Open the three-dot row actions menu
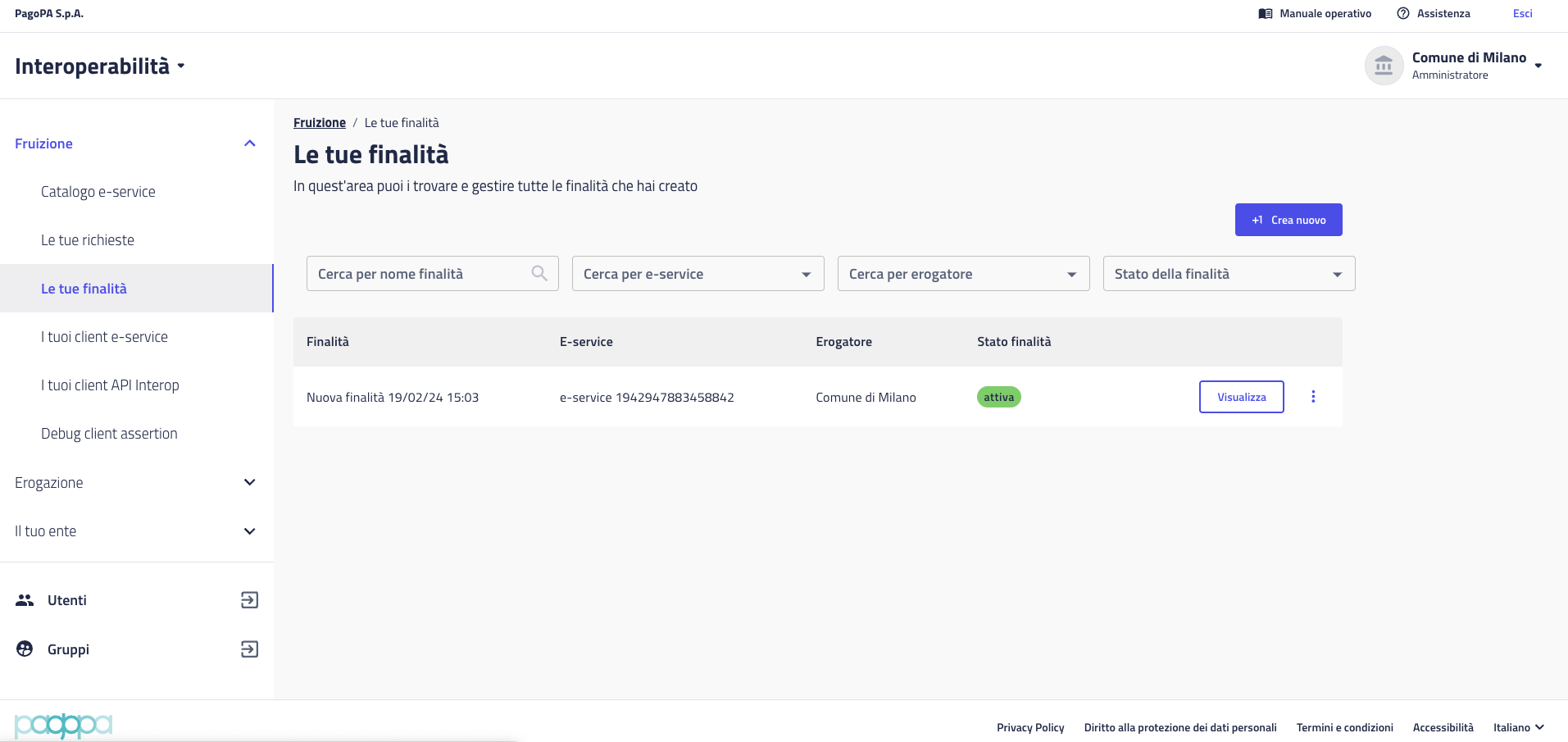 1313,397
